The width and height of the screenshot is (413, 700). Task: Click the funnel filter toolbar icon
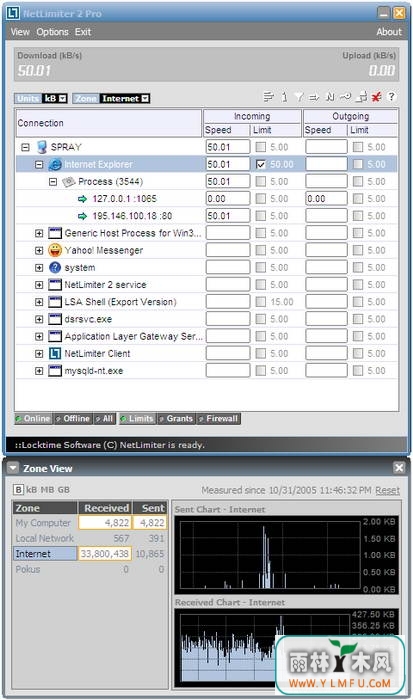tap(299, 96)
